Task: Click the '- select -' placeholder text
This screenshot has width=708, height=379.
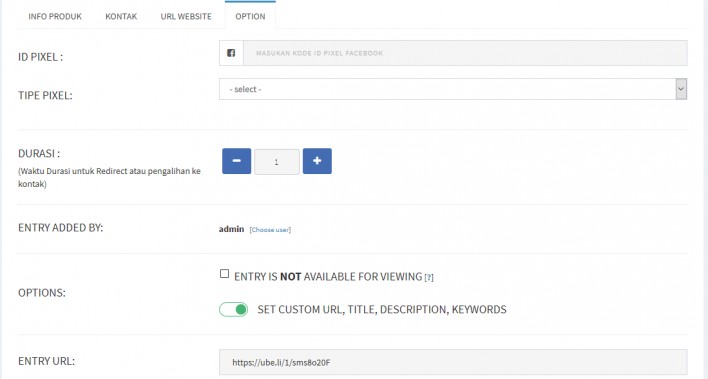Action: click(245, 89)
